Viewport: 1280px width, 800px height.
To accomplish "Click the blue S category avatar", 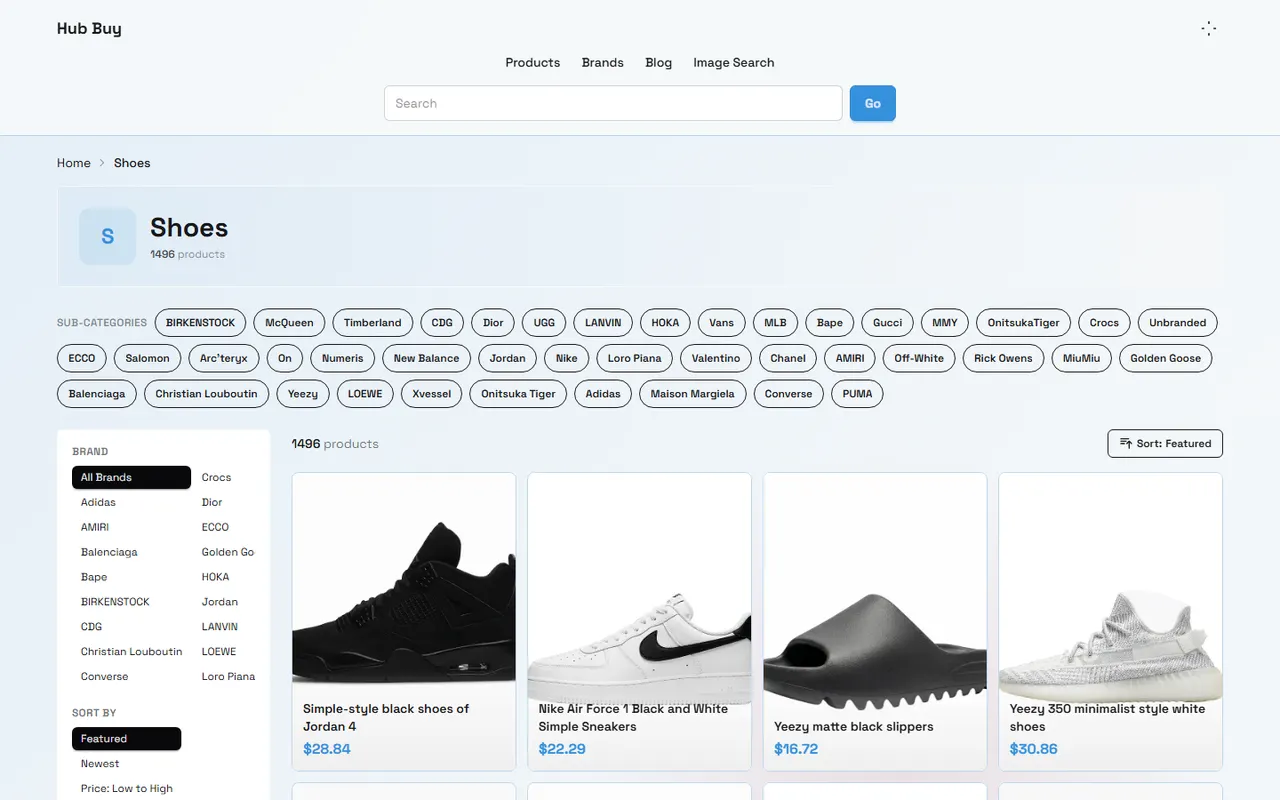I will click(107, 236).
